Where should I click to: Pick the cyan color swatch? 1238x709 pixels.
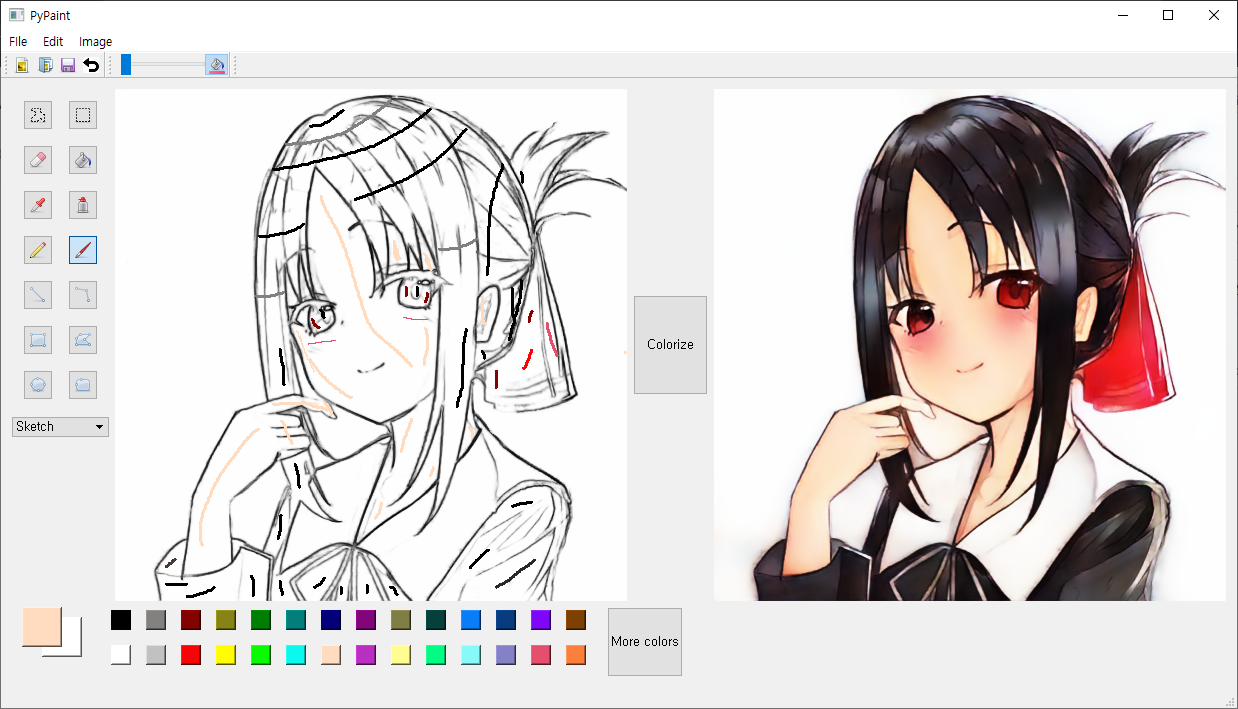point(296,655)
